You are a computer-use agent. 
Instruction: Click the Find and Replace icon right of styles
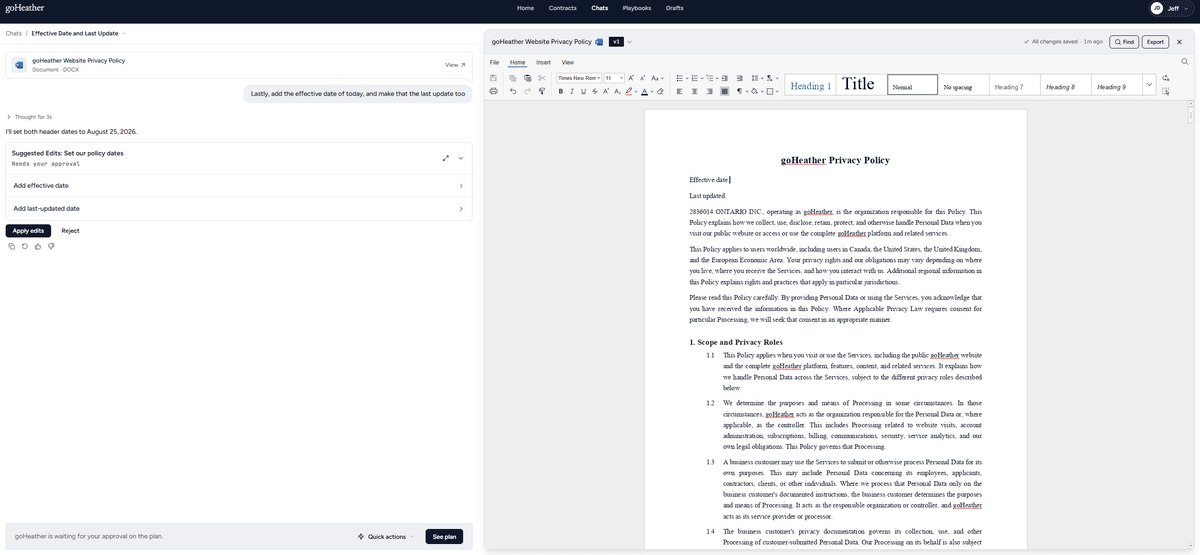pyautogui.click(x=1166, y=78)
